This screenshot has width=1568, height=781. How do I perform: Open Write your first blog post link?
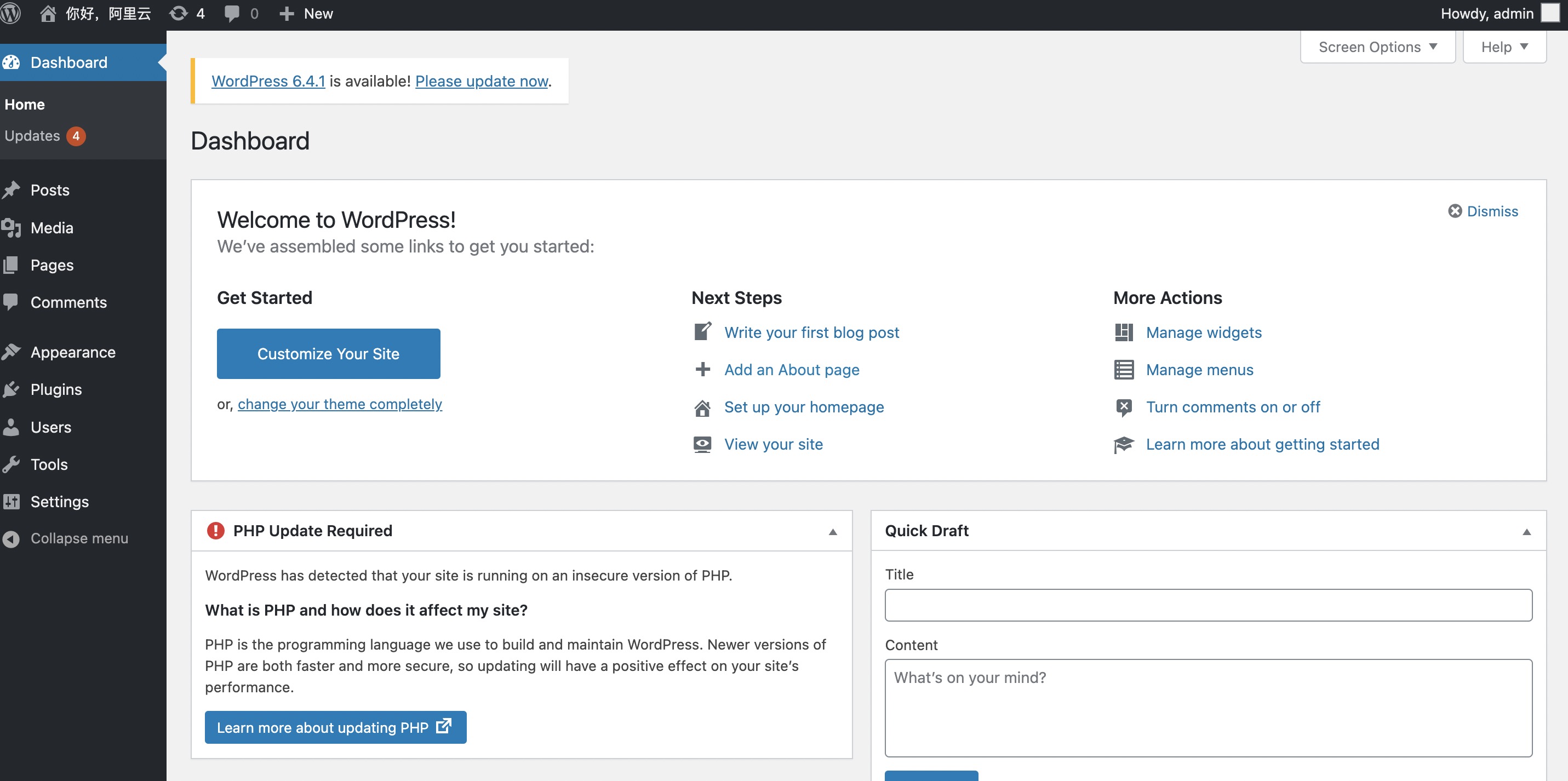pyautogui.click(x=811, y=332)
